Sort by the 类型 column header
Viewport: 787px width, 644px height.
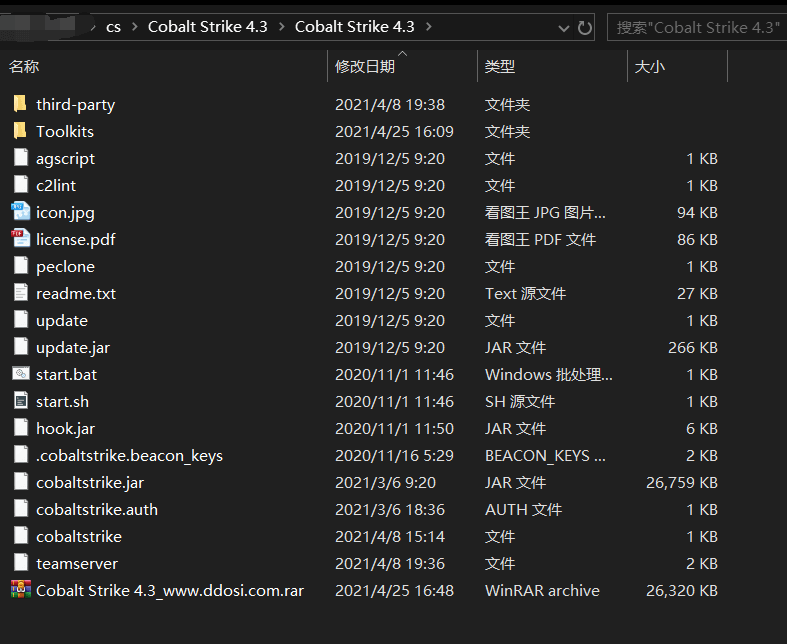[x=500, y=66]
